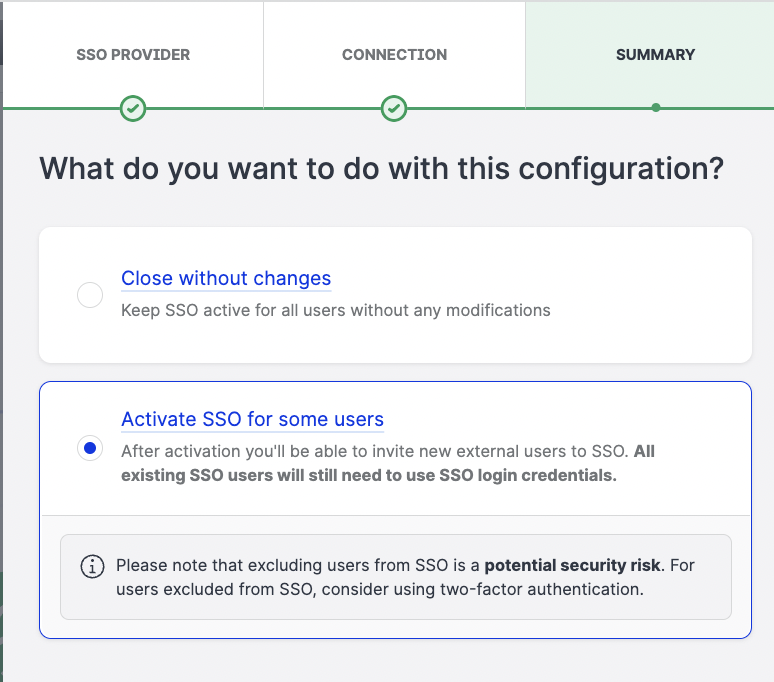Go back to the SSO Provider step

[133, 55]
